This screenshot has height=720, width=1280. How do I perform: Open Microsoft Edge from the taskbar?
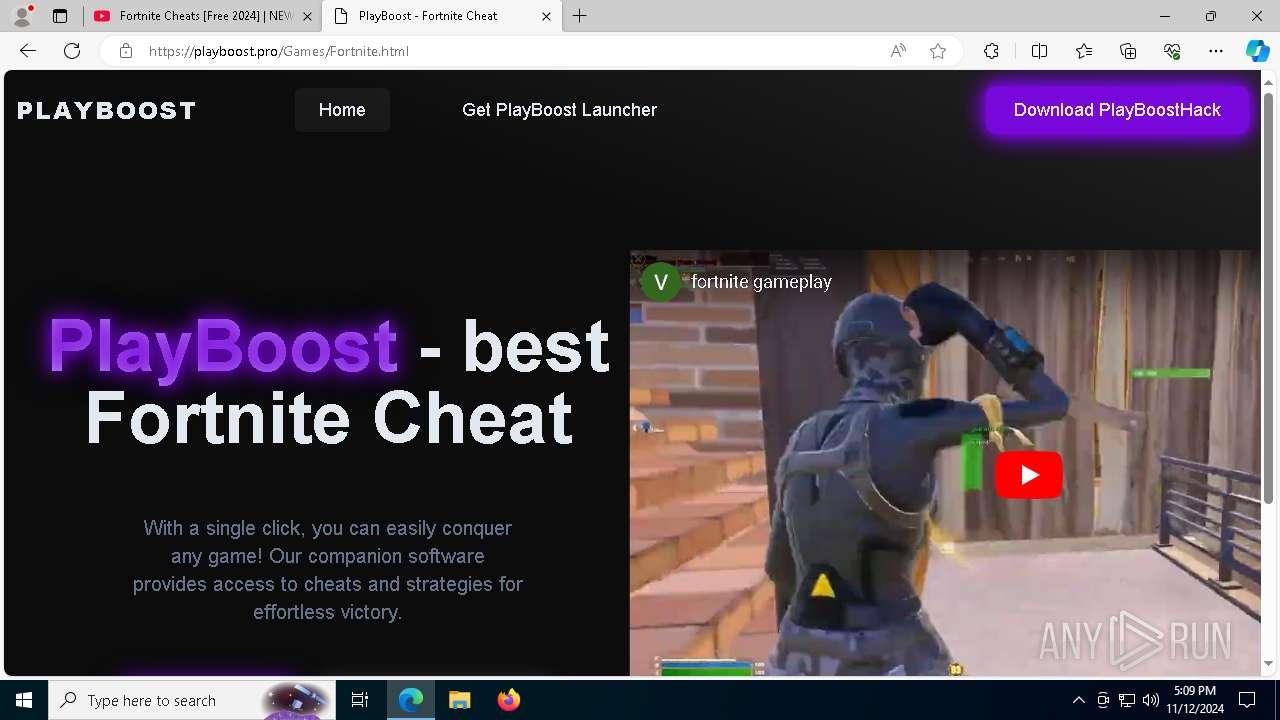(x=411, y=700)
